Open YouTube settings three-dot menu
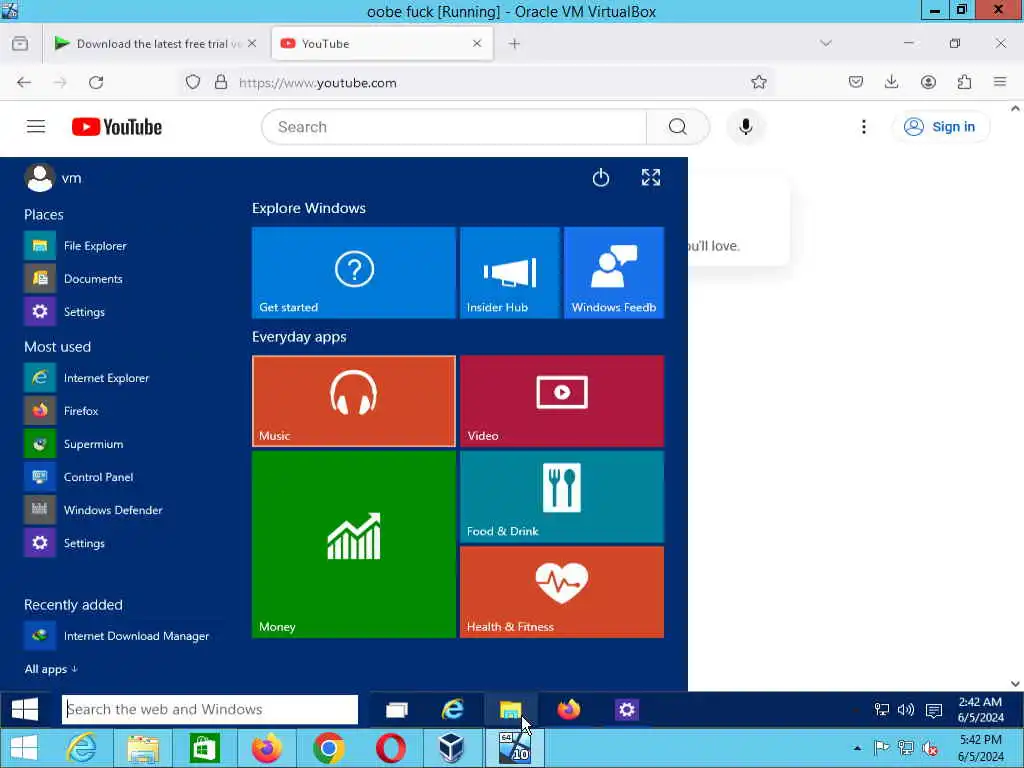 click(x=863, y=127)
